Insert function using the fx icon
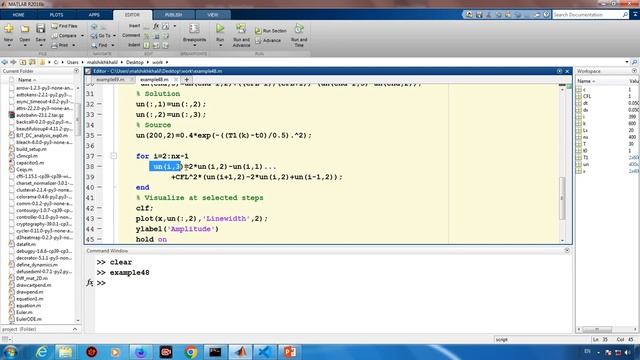 [156, 26]
